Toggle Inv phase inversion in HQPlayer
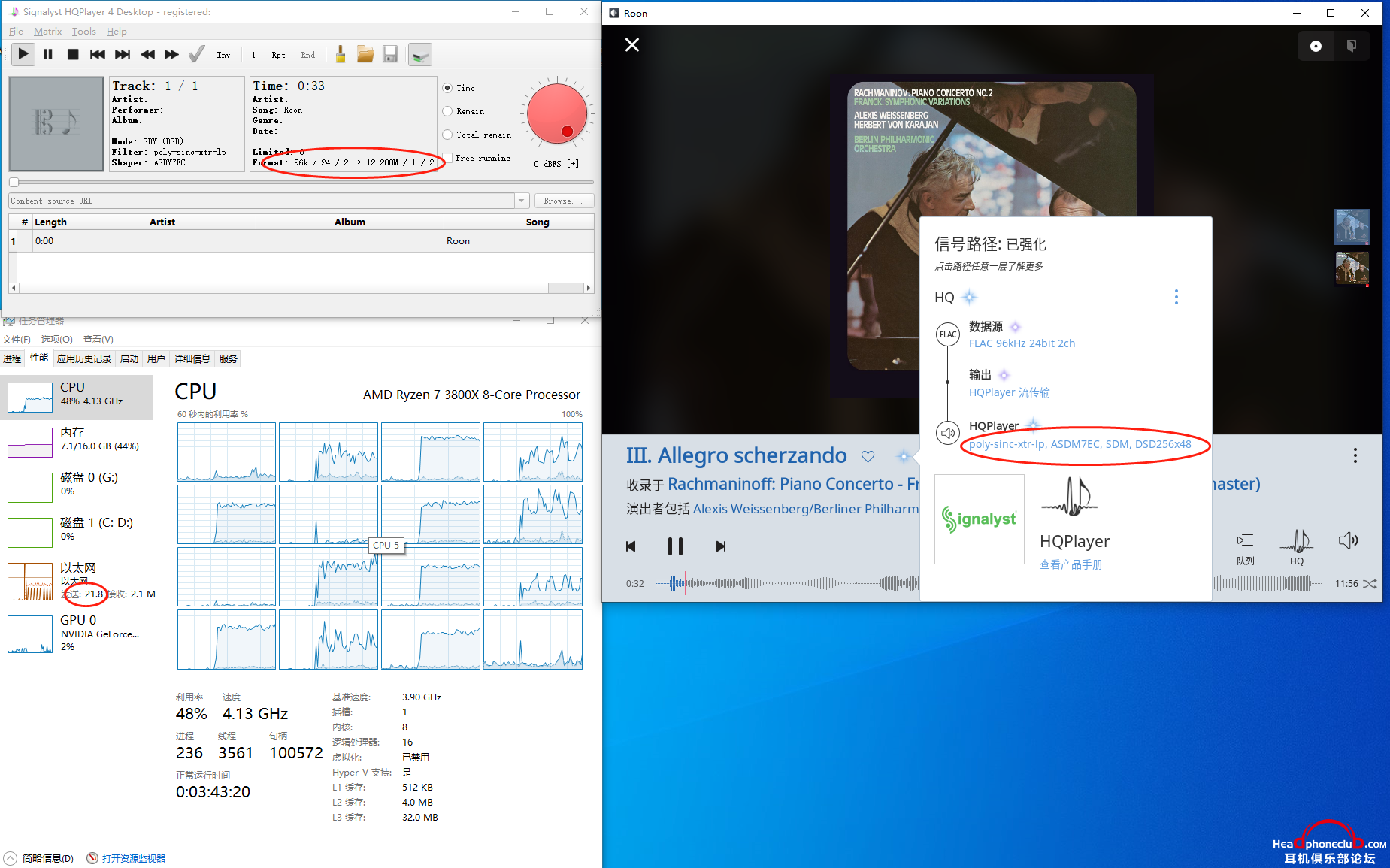 (x=223, y=55)
